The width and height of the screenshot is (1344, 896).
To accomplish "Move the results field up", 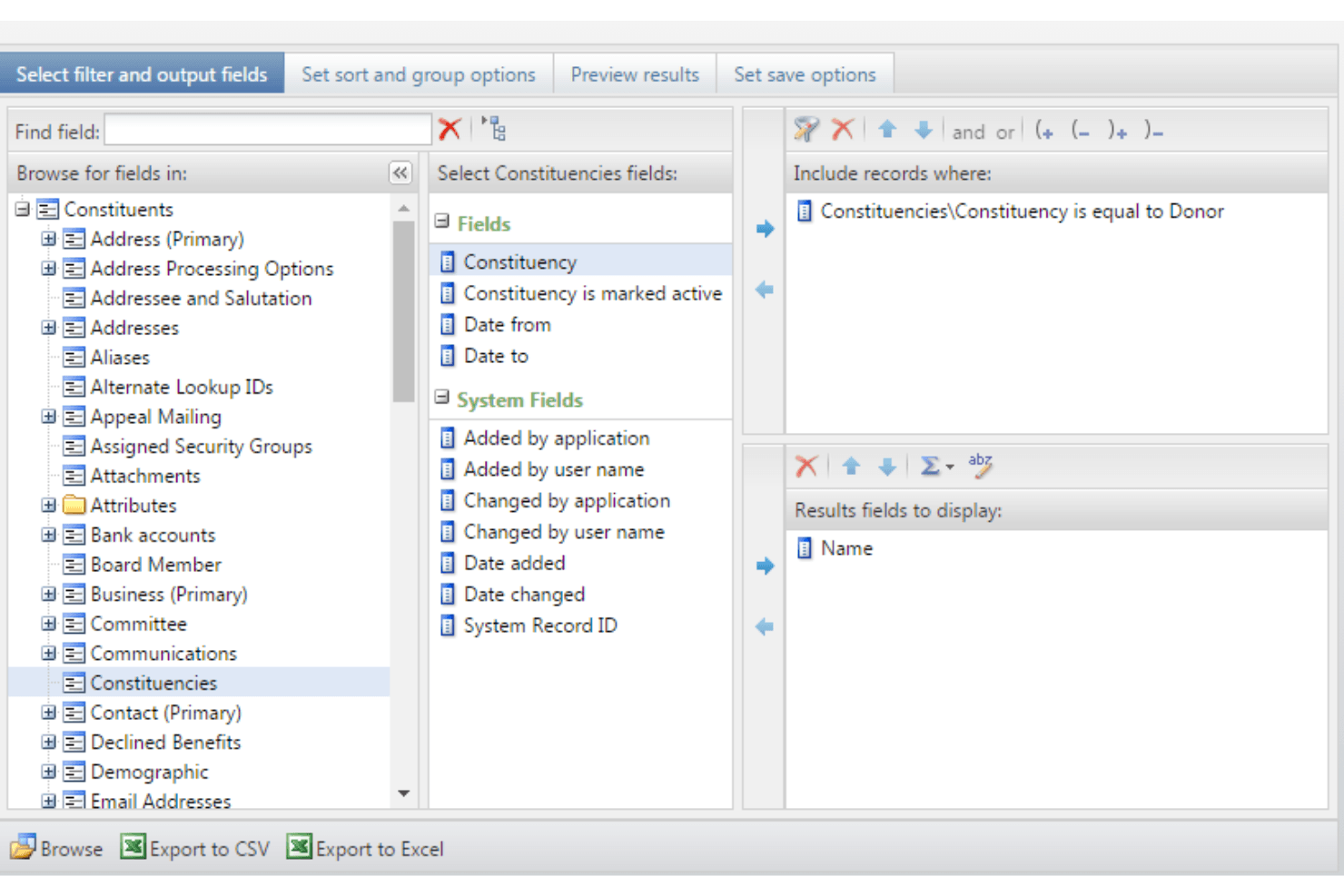I will pyautogui.click(x=851, y=467).
